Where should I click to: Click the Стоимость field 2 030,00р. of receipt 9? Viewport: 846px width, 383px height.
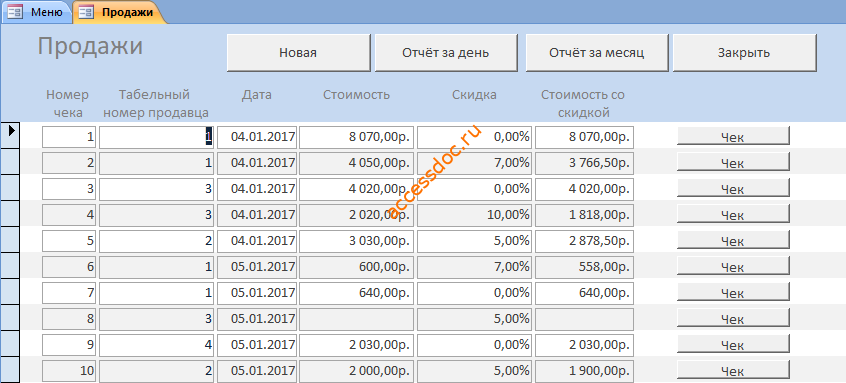(357, 345)
